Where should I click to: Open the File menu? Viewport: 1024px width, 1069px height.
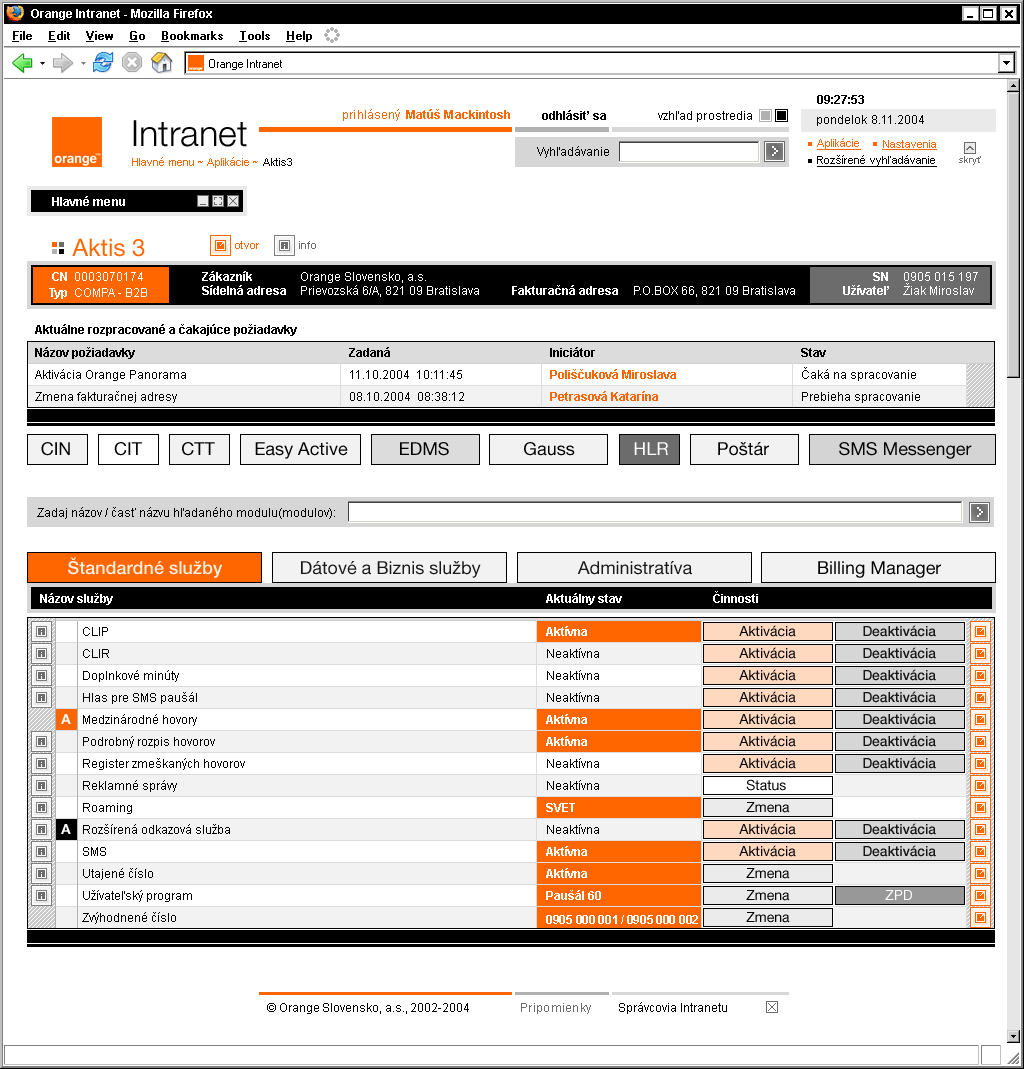tap(22, 36)
